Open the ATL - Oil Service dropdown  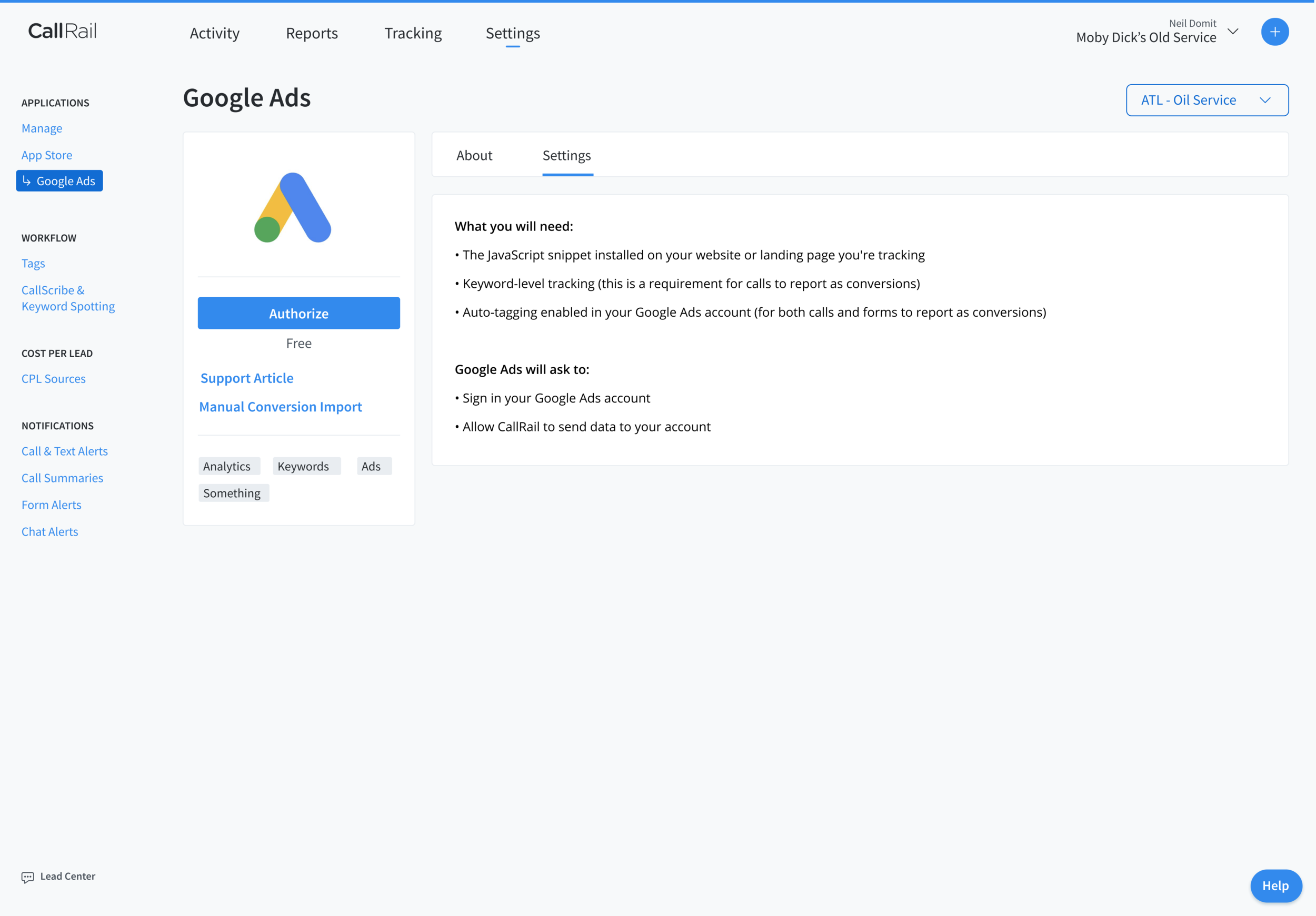pos(1207,100)
